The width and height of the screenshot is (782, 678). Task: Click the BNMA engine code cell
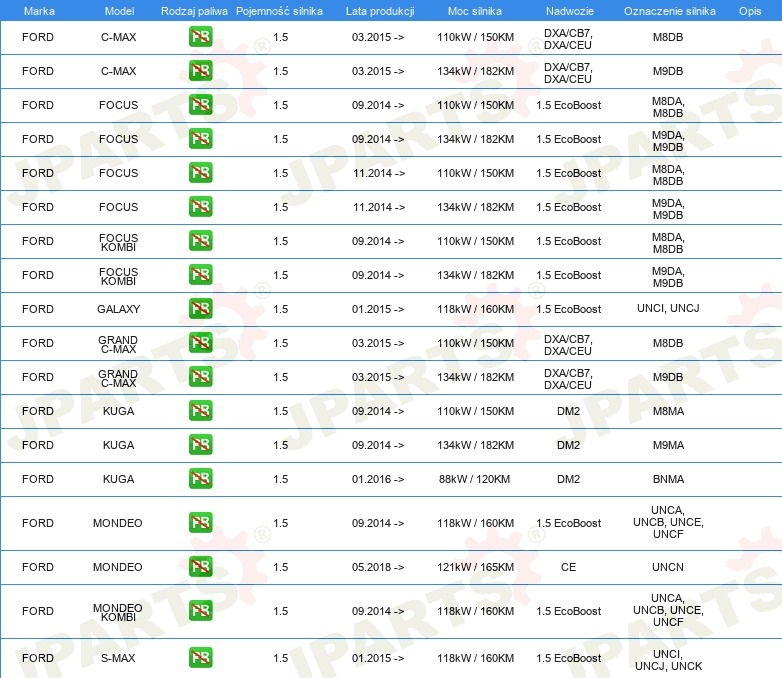(x=668, y=479)
